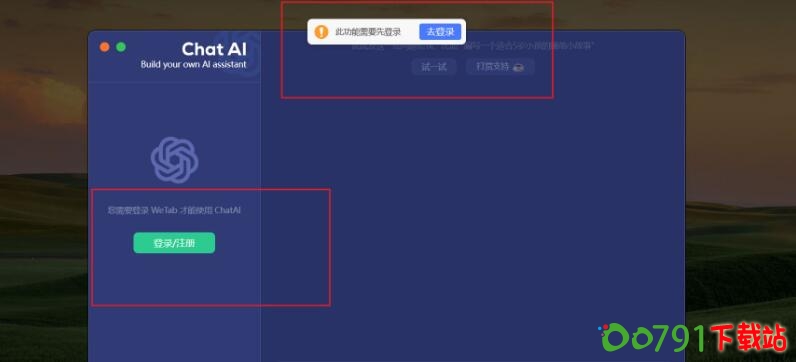796x362 pixels.
Task: Click the 此功能需要先登录 notification message
Action: pyautogui.click(x=368, y=32)
